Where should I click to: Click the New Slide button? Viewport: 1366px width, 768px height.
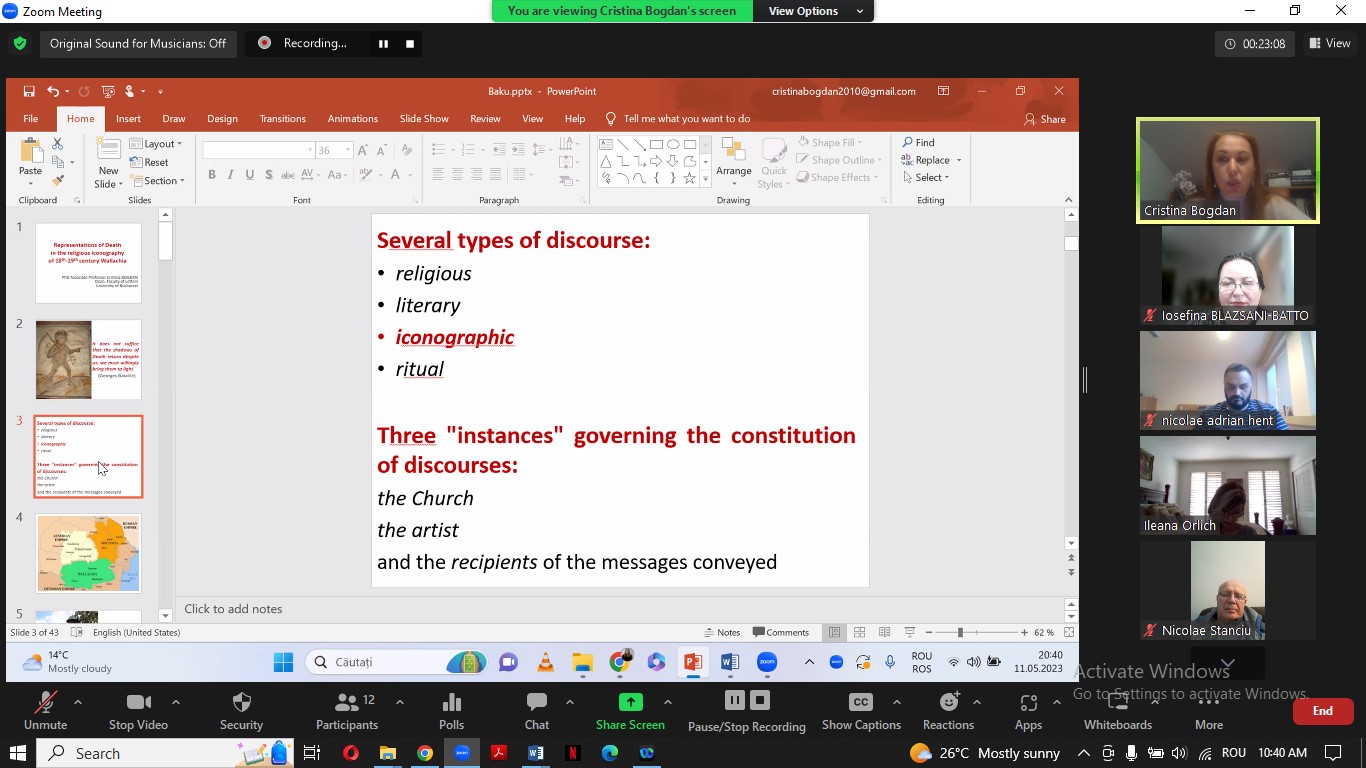(108, 163)
